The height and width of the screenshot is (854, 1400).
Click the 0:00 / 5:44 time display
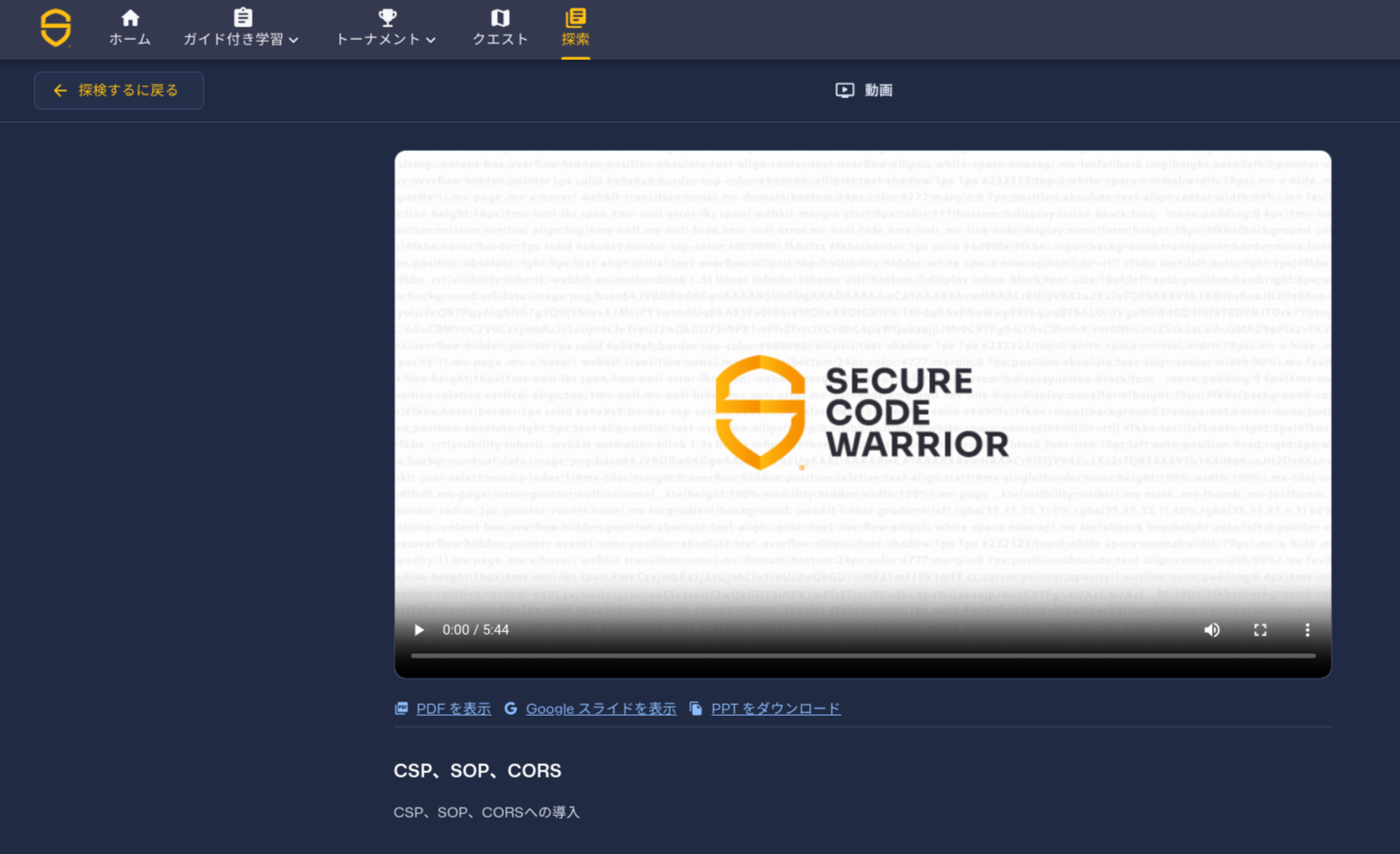(x=475, y=629)
